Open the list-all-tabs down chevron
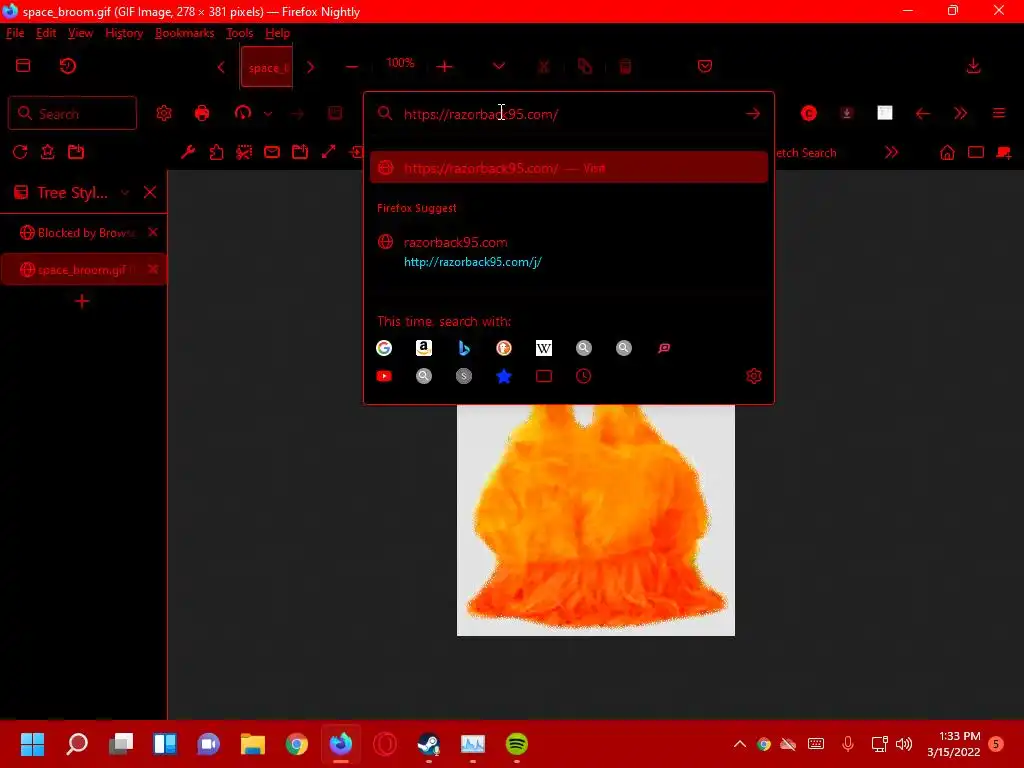Screen dimensions: 1024x768 pyautogui.click(x=498, y=66)
